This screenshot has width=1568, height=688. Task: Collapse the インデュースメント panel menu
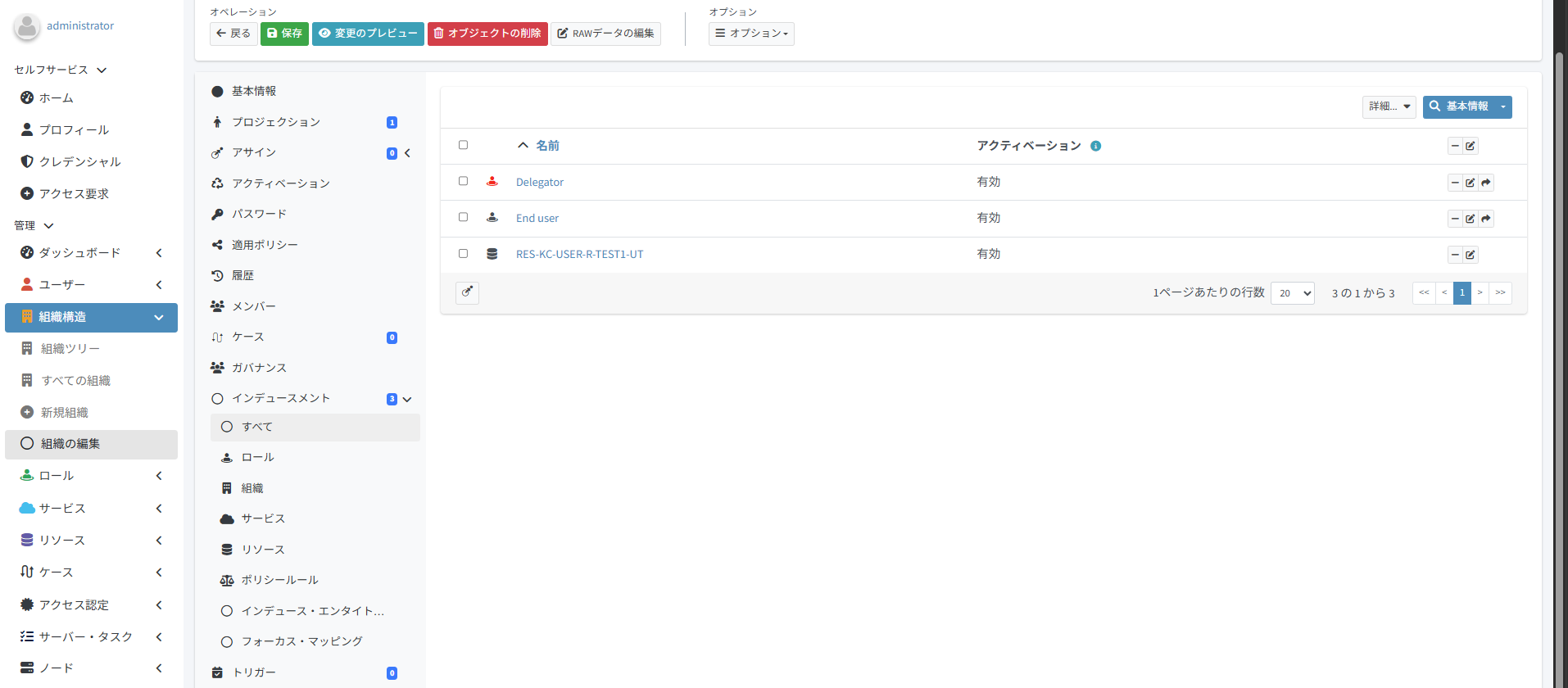pyautogui.click(x=407, y=399)
